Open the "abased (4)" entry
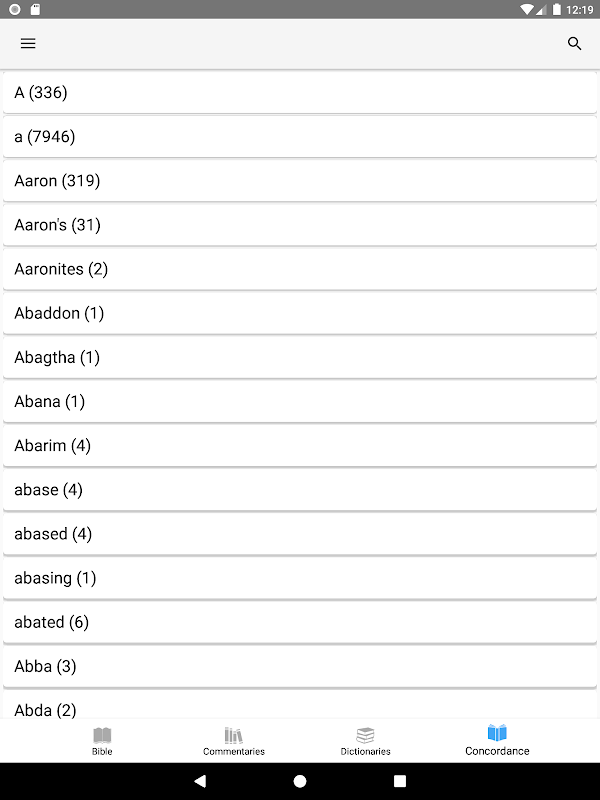Viewport: 600px width, 800px height. pos(300,534)
